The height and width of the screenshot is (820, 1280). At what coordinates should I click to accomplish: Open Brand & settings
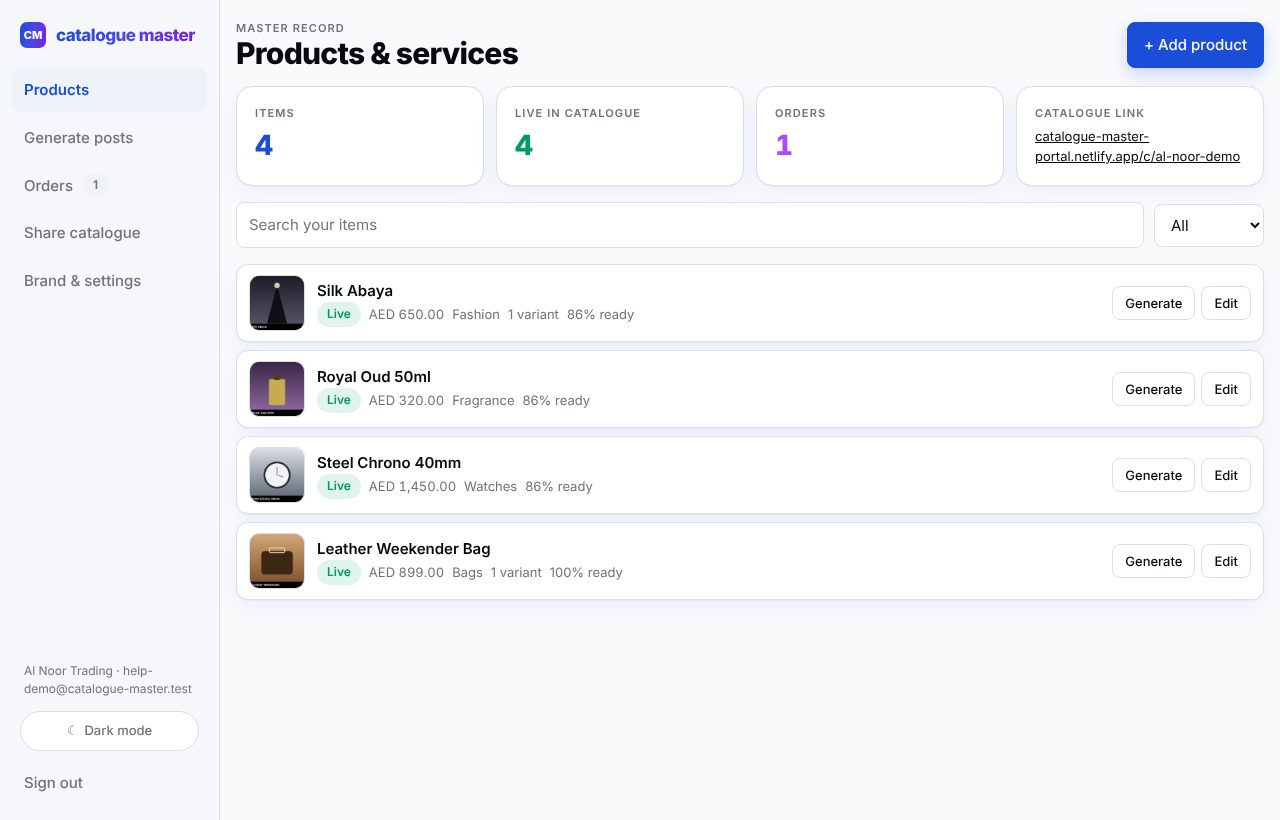click(109, 281)
